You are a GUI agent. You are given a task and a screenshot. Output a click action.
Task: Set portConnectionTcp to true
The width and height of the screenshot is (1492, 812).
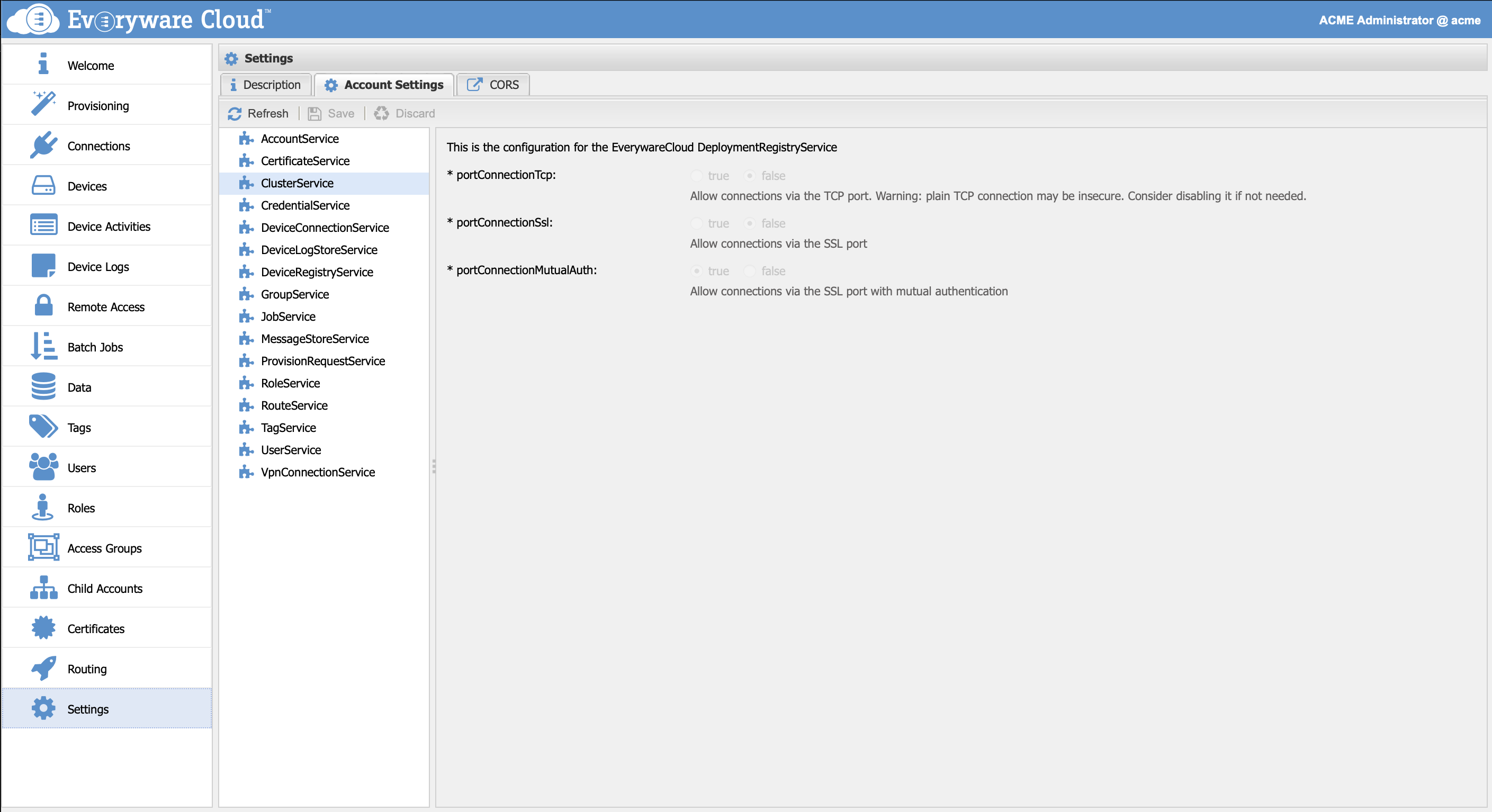pos(697,176)
